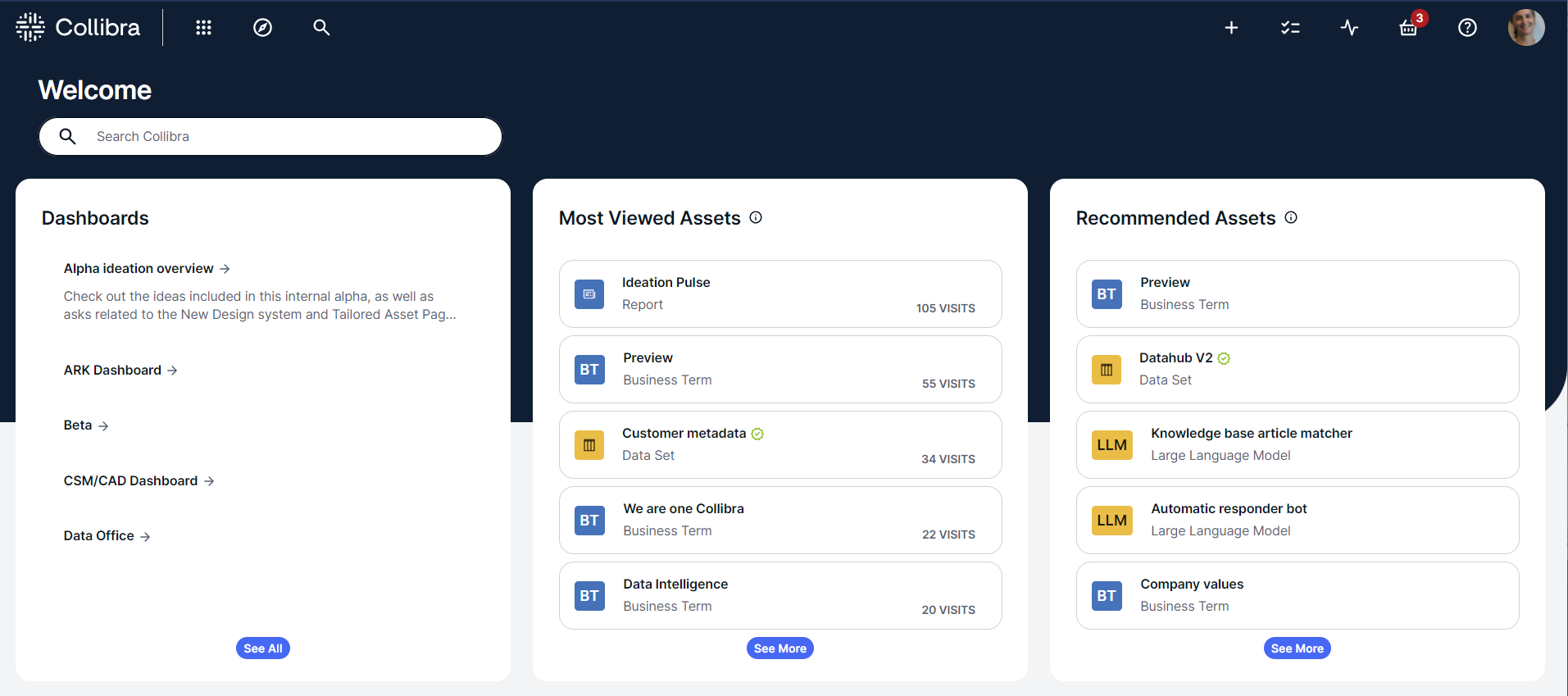Click the magnifier search icon in header
The image size is (1568, 696).
pos(321,28)
